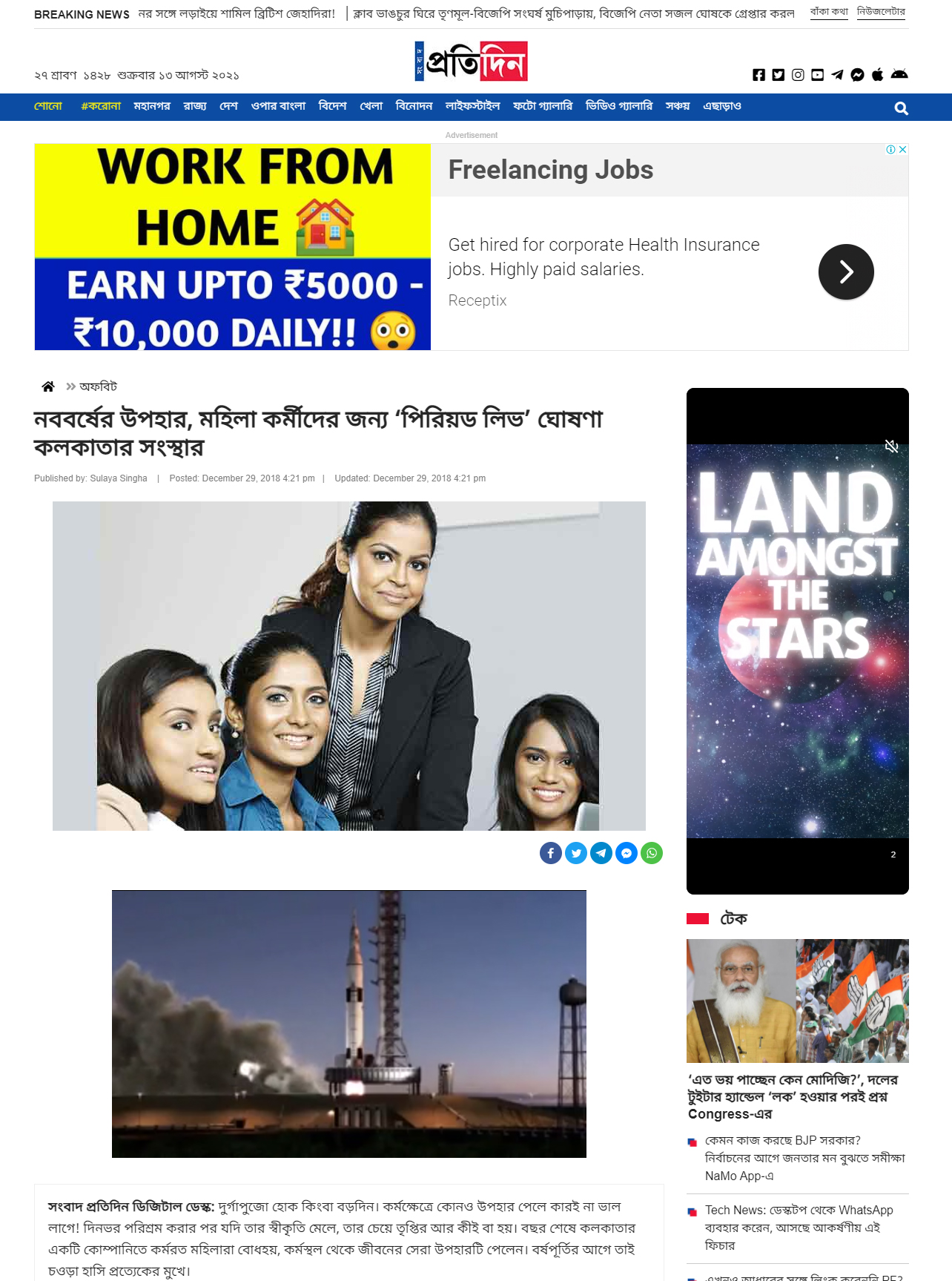The height and width of the screenshot is (1281, 952).
Task: Open the এছাড়াও menu in the navigation bar
Action: [x=722, y=106]
